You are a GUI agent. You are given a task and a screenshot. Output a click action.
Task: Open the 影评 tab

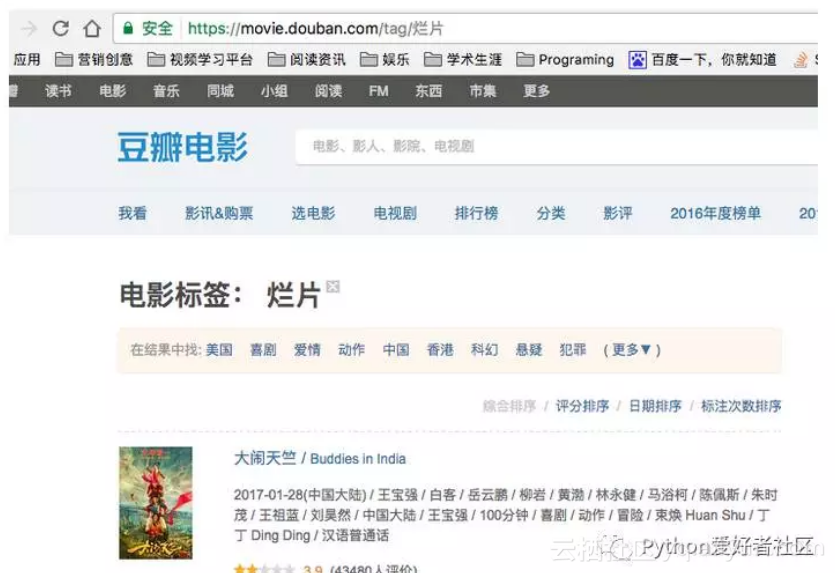pos(617,213)
